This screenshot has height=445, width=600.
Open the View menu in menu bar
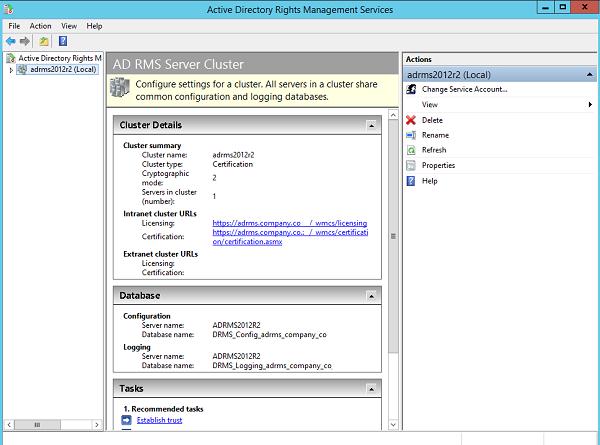point(69,26)
